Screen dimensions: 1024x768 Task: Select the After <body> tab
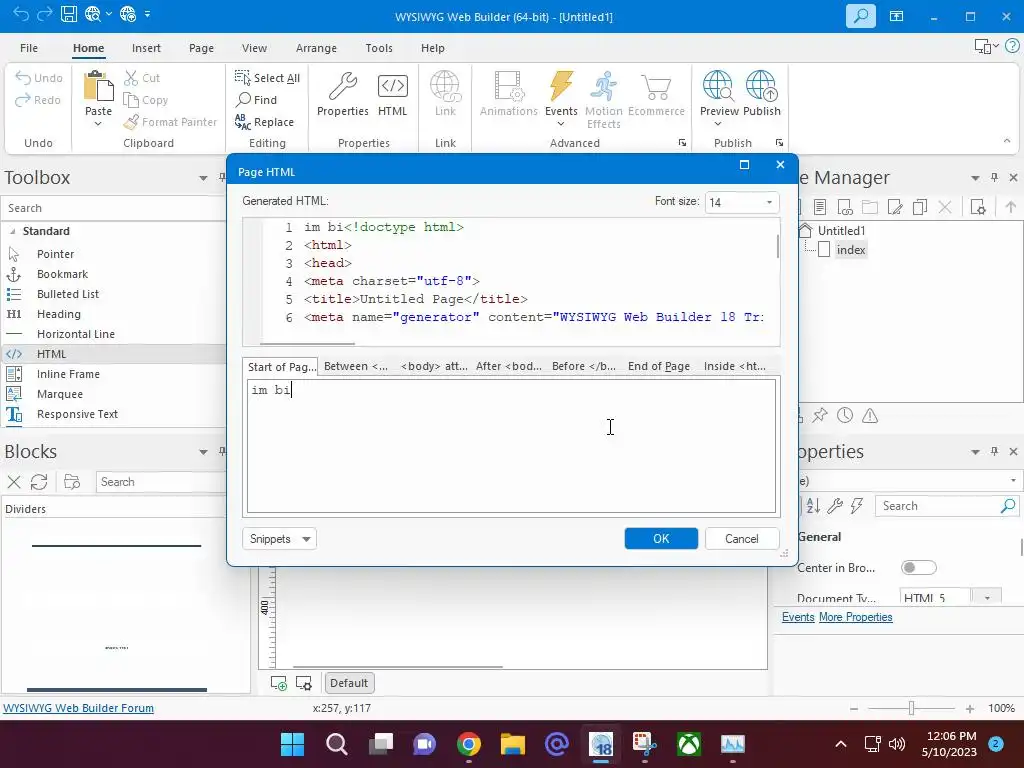point(509,366)
